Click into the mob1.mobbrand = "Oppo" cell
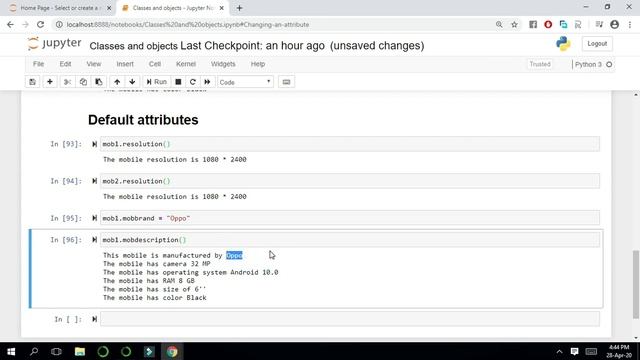Viewport: 640px width, 360px height. click(350, 218)
